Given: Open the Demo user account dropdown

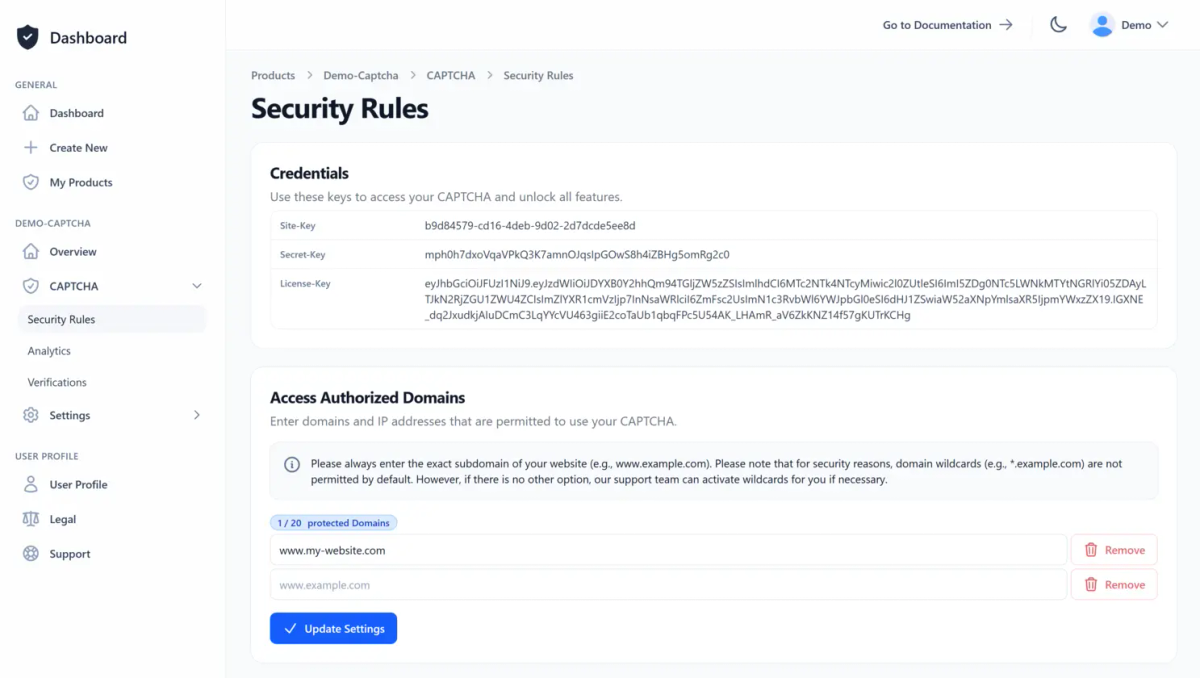Looking at the screenshot, I should [x=1129, y=25].
